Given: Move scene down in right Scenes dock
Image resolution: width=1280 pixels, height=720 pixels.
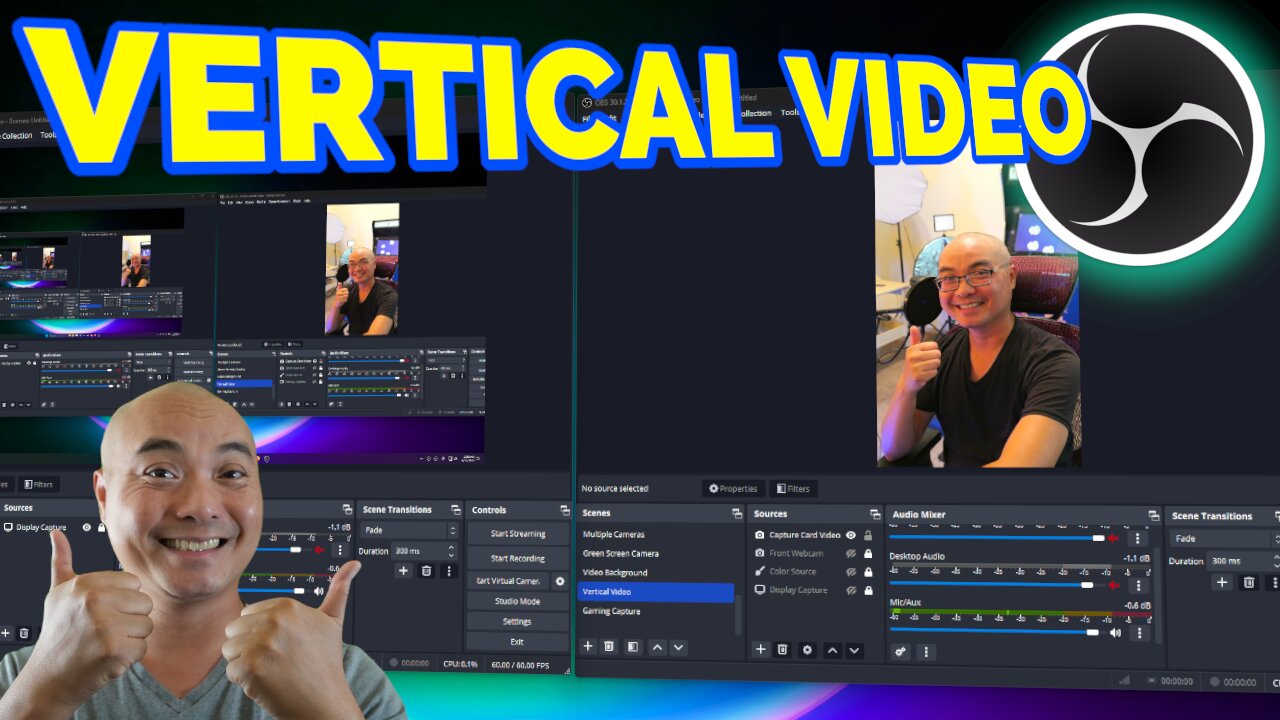Looking at the screenshot, I should point(679,647).
